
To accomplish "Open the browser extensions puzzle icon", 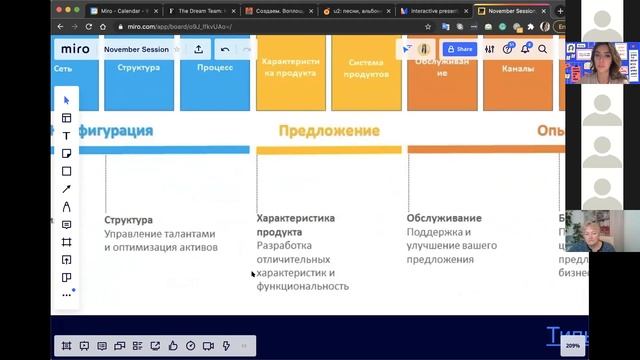I will [x=531, y=27].
